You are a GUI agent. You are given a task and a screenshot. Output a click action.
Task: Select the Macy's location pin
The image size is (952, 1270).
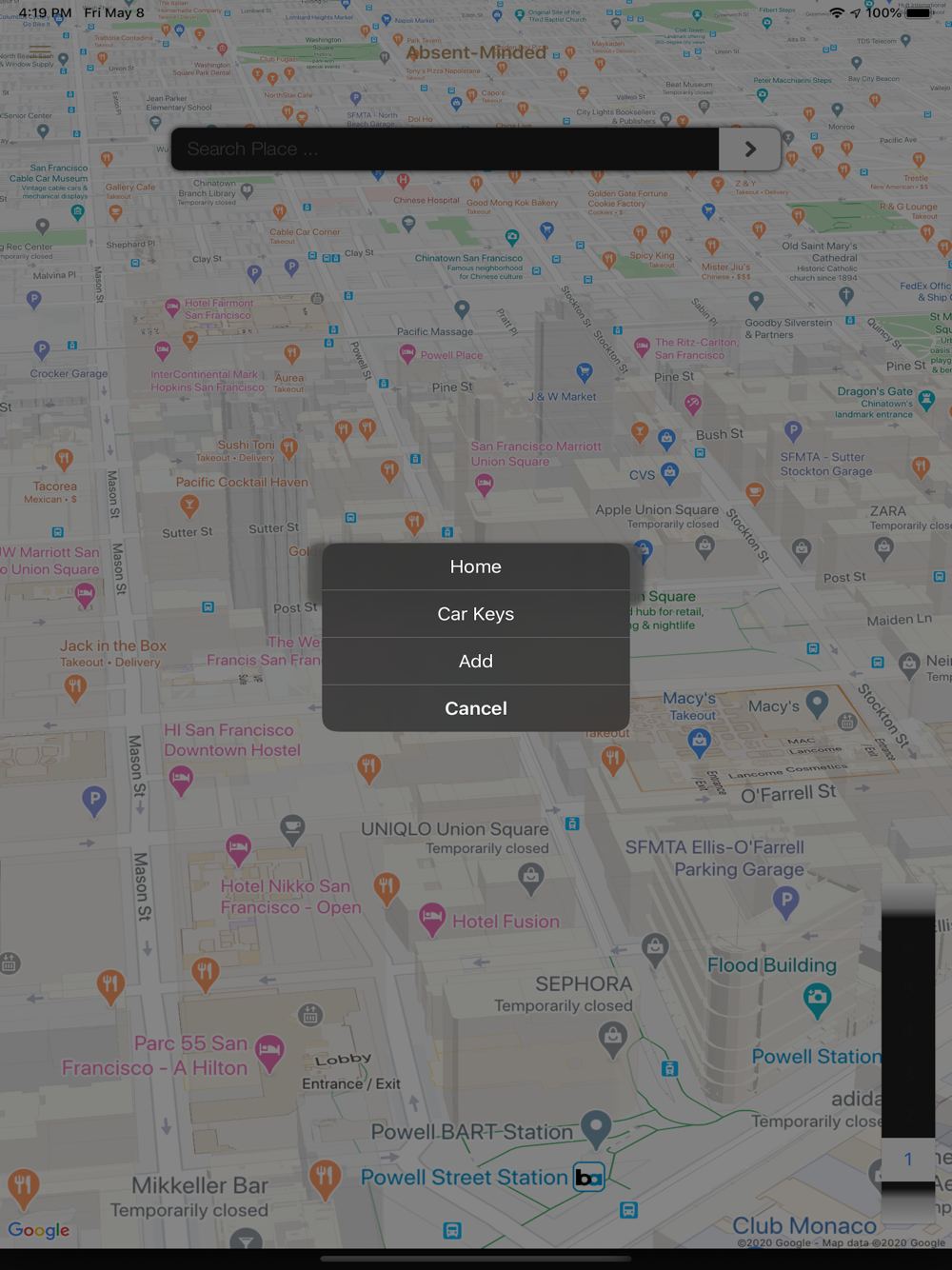[817, 704]
